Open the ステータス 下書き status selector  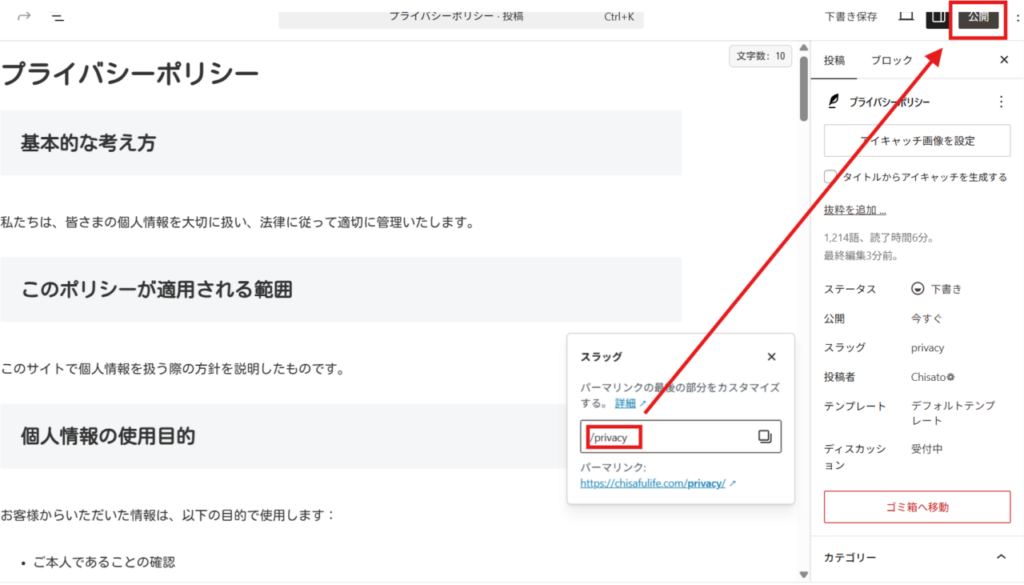click(x=937, y=289)
